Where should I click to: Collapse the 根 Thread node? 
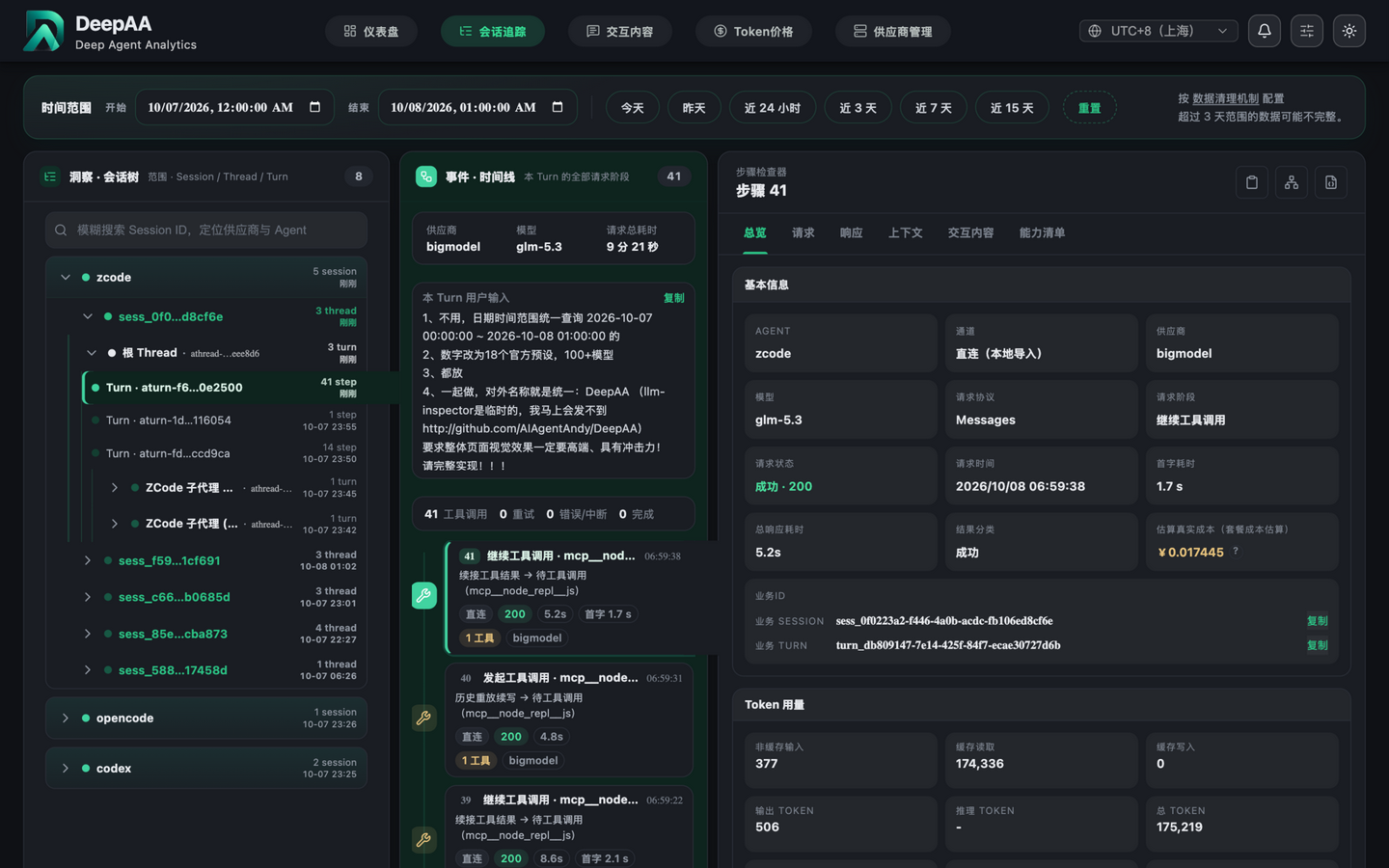tap(92, 353)
